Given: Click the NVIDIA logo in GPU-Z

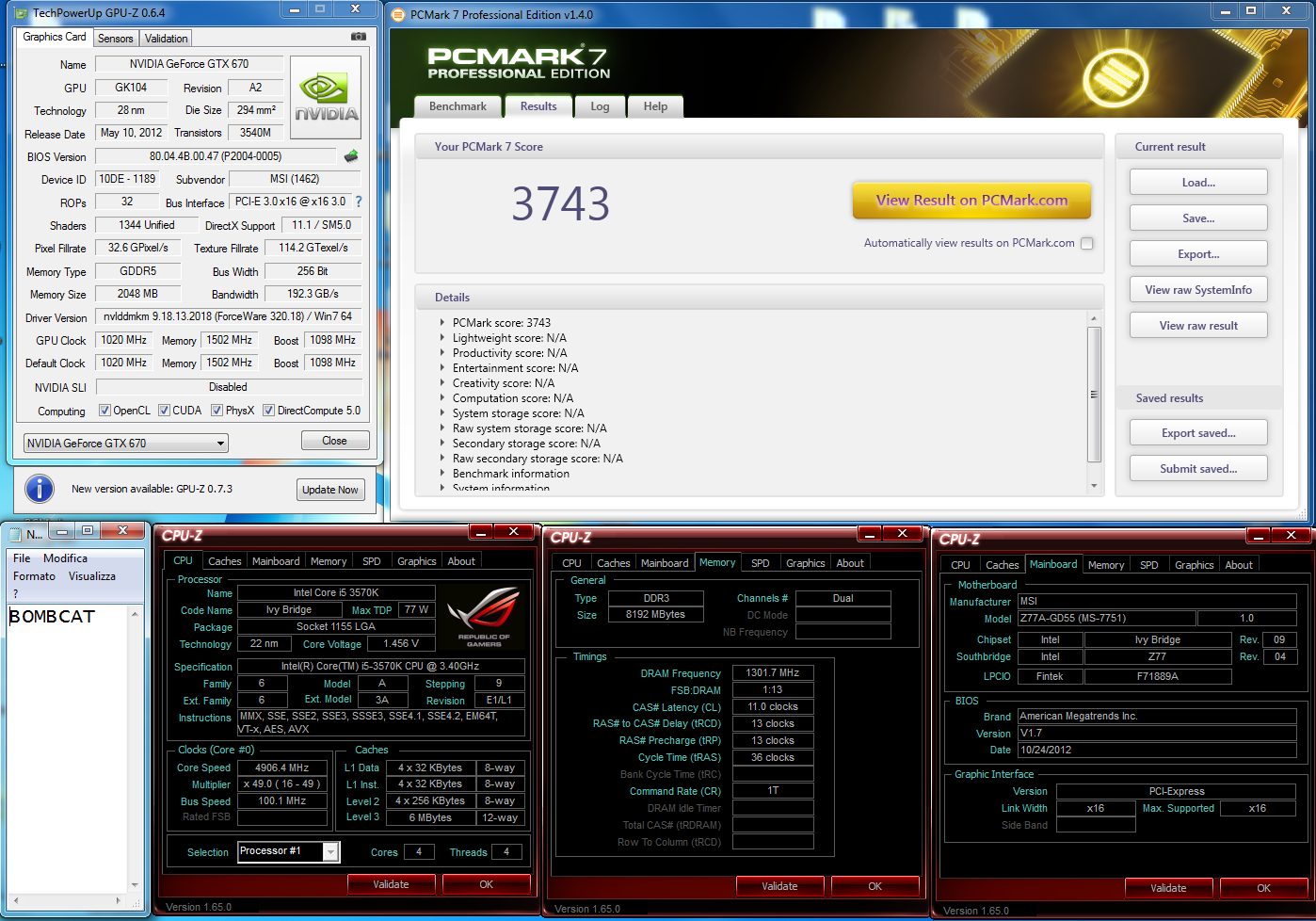Looking at the screenshot, I should (x=326, y=98).
